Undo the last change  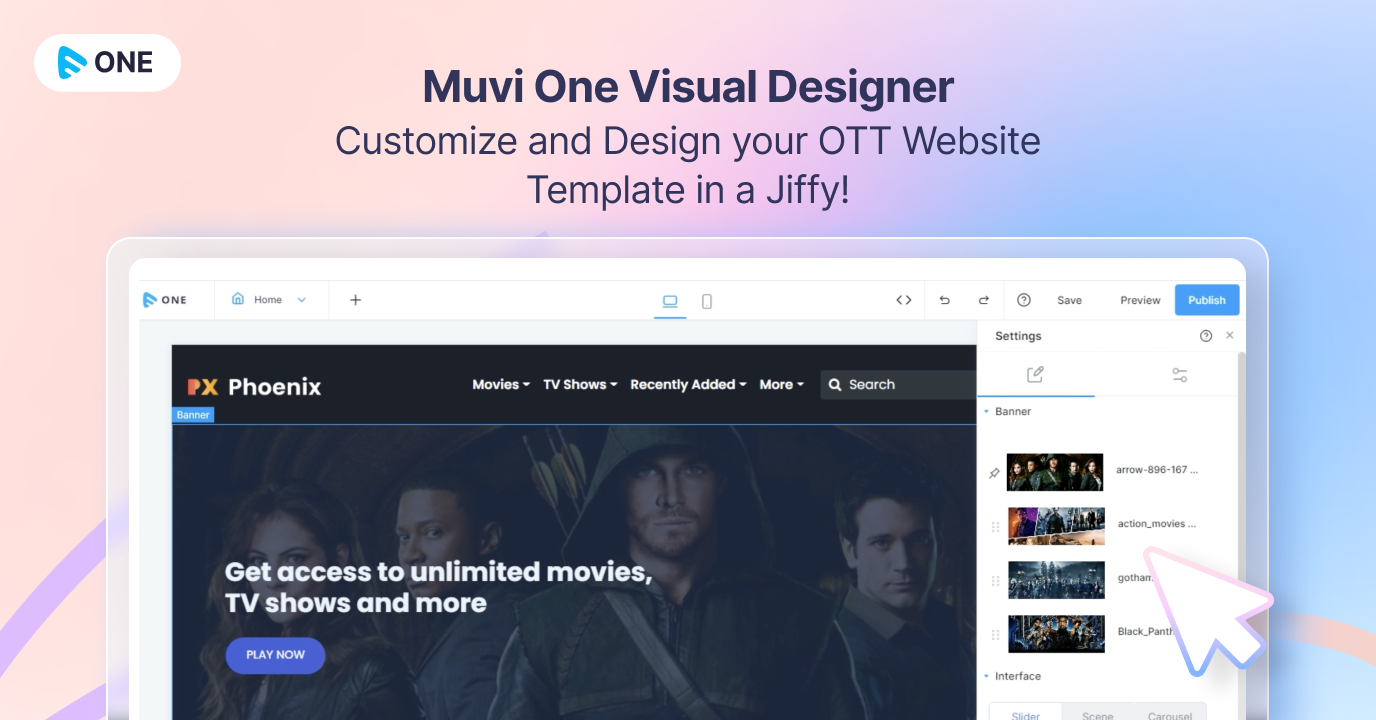coord(945,300)
